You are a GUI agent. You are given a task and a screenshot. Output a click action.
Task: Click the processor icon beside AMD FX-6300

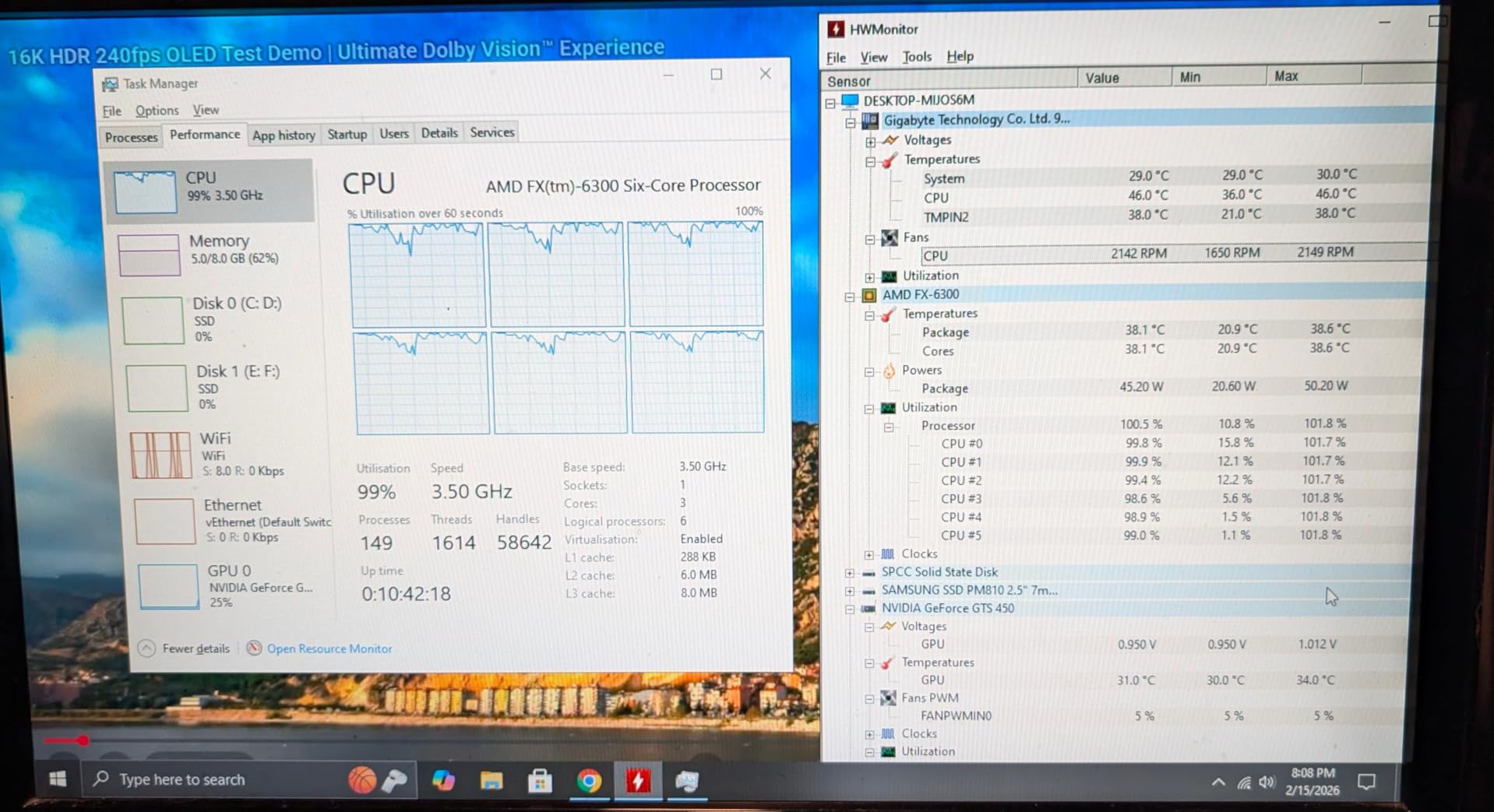(x=869, y=295)
